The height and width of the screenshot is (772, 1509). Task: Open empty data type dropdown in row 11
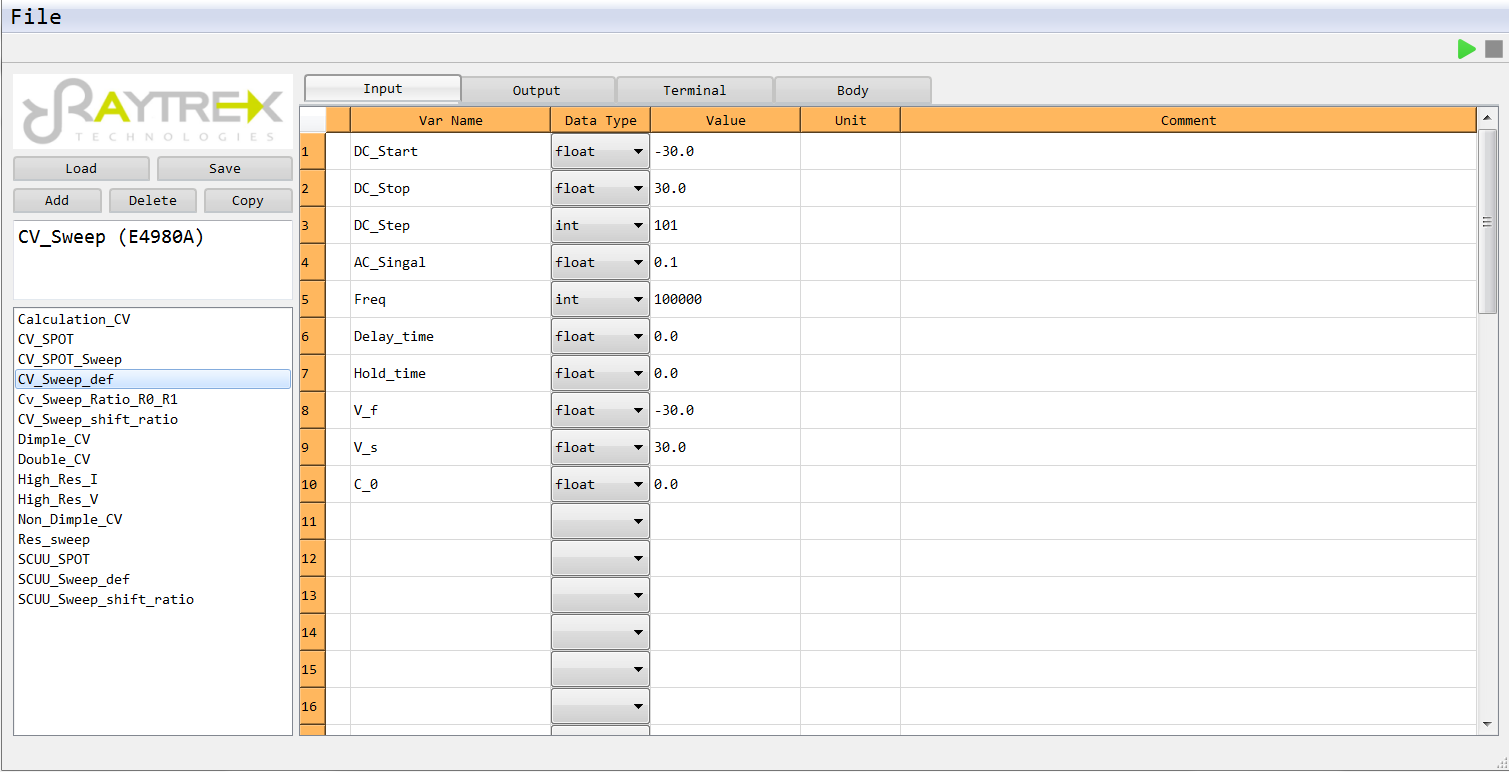tap(600, 521)
